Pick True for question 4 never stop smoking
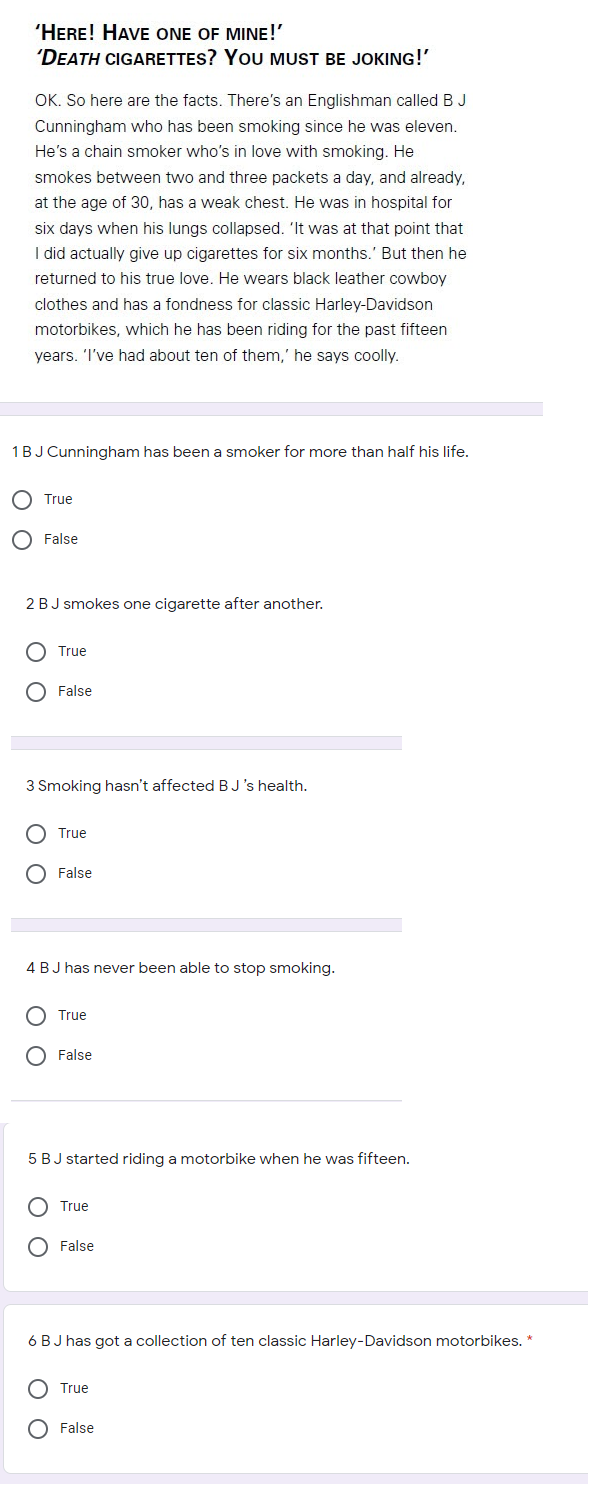The image size is (609, 1493). pos(37,1016)
